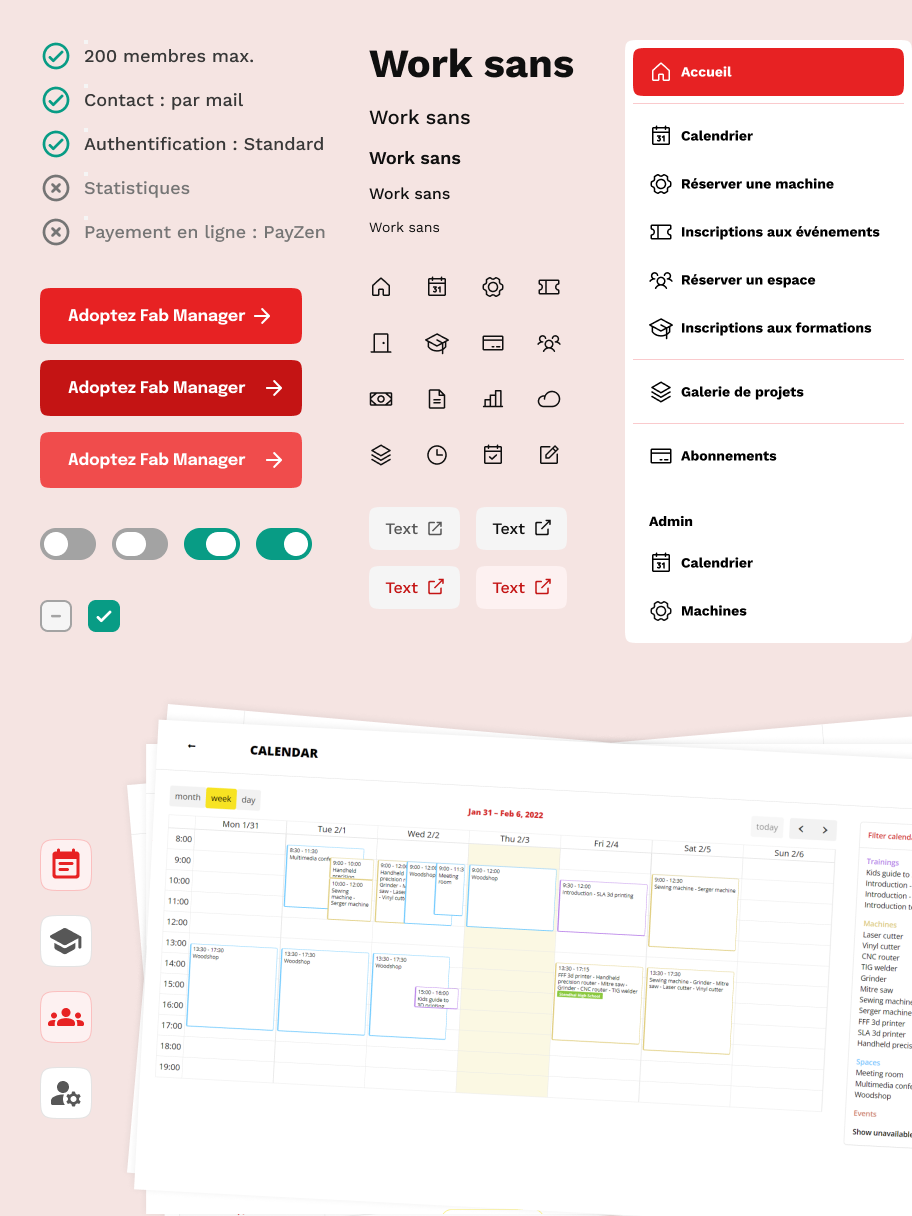
Task: Click the users group icon in the icon grid
Action: (549, 343)
